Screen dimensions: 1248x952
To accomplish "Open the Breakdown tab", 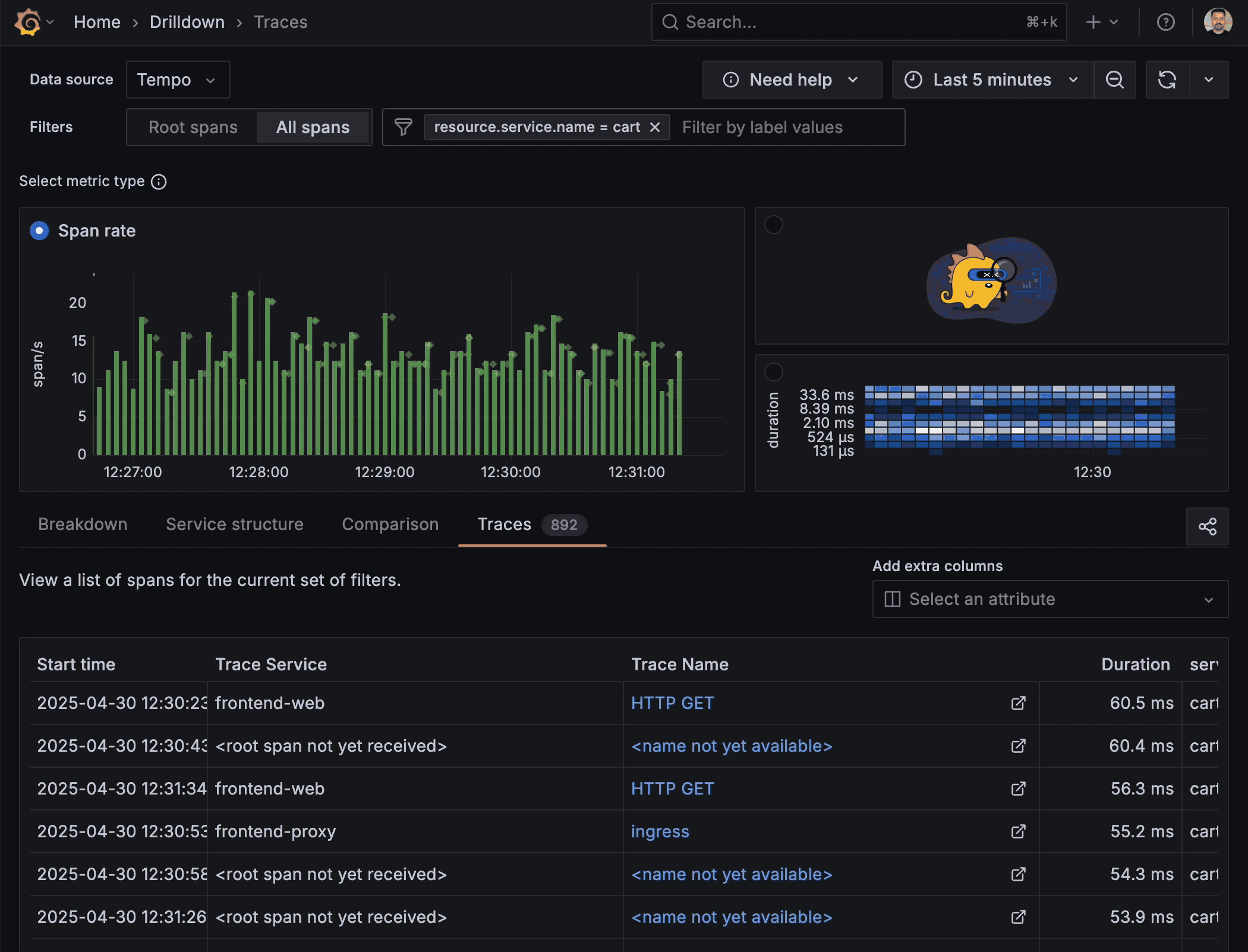I will pos(83,525).
